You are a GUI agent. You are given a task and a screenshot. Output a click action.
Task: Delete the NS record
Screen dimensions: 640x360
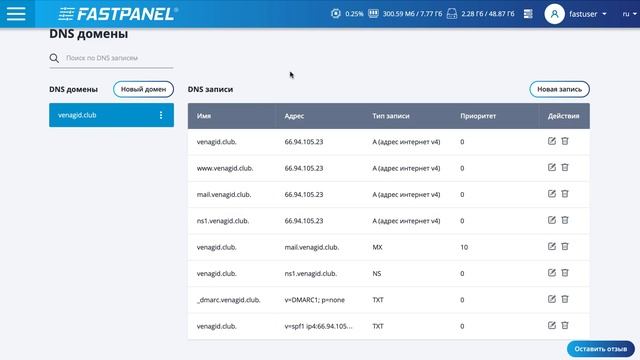[565, 273]
